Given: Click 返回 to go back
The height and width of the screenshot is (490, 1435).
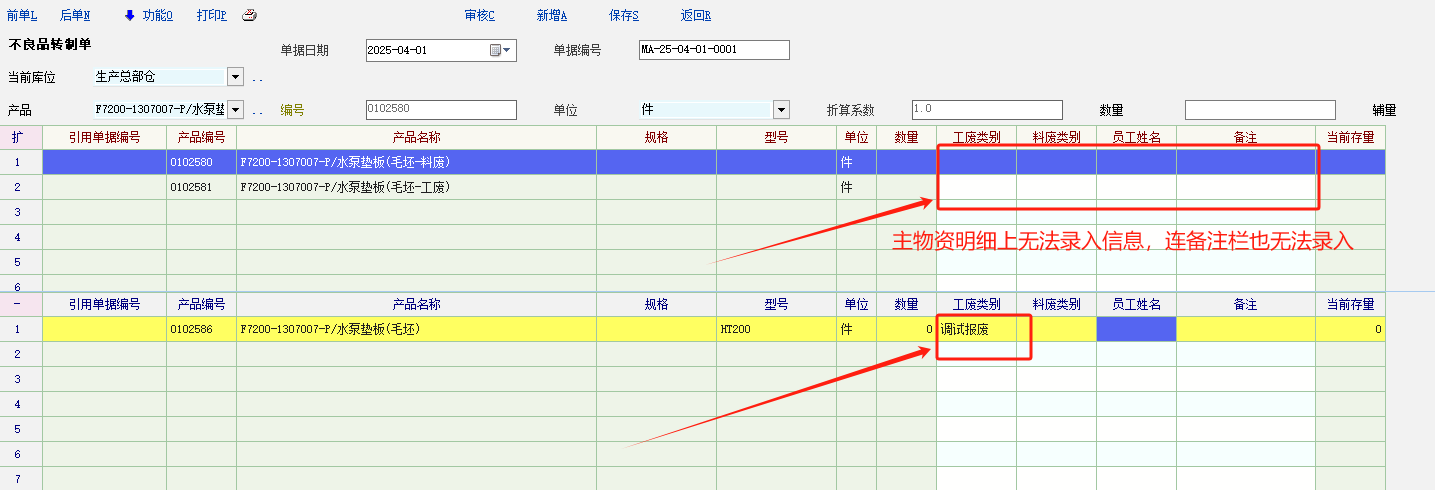Looking at the screenshot, I should tap(695, 15).
